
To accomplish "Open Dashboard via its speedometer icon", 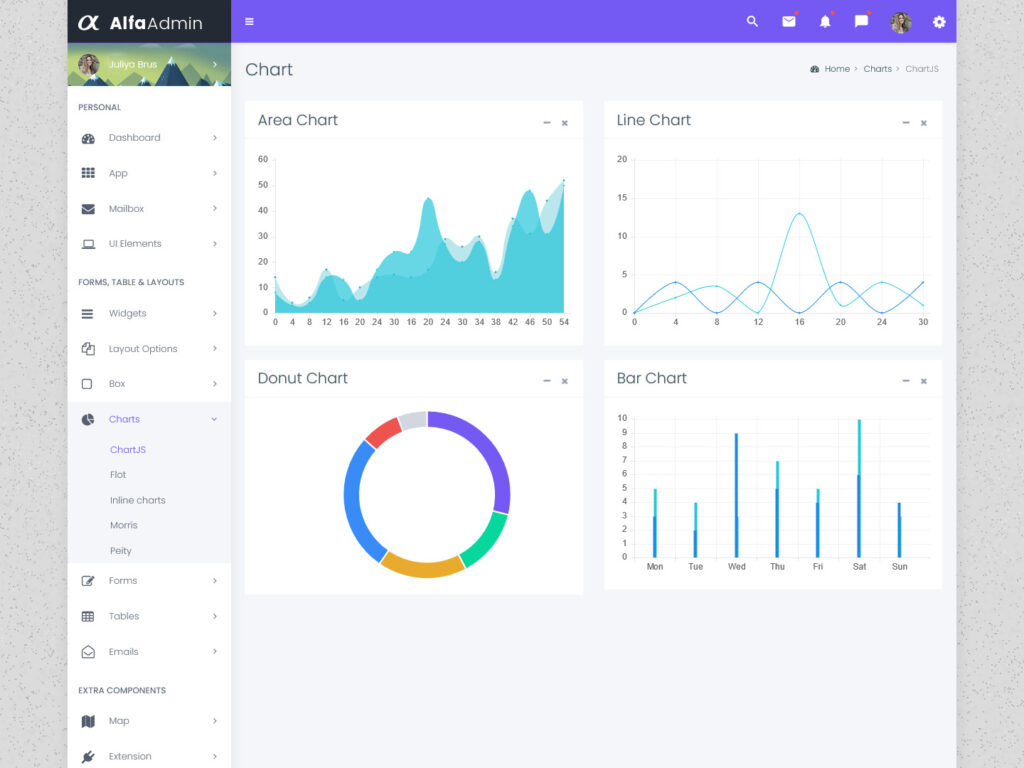I will pos(88,137).
